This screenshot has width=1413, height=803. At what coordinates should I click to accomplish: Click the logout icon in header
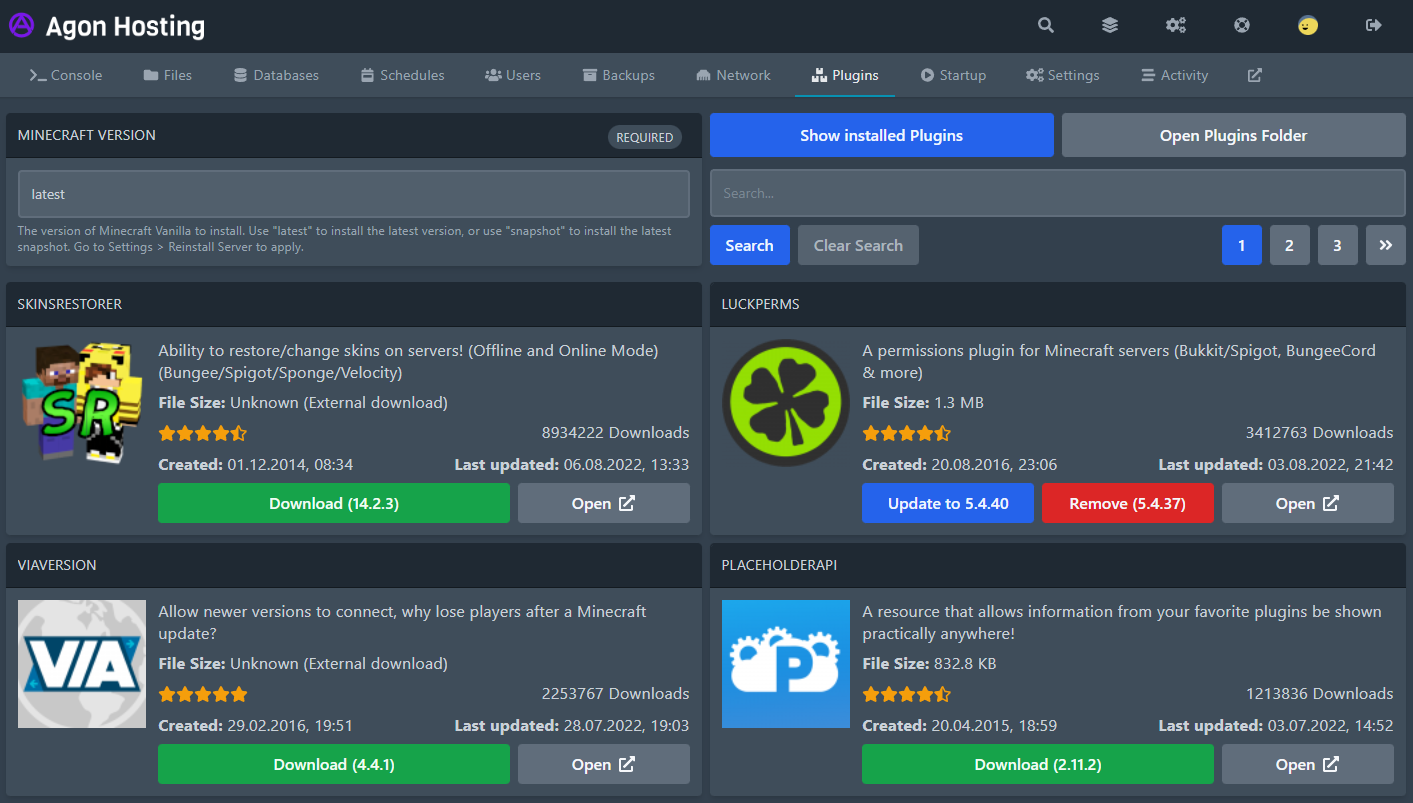pyautogui.click(x=1373, y=26)
